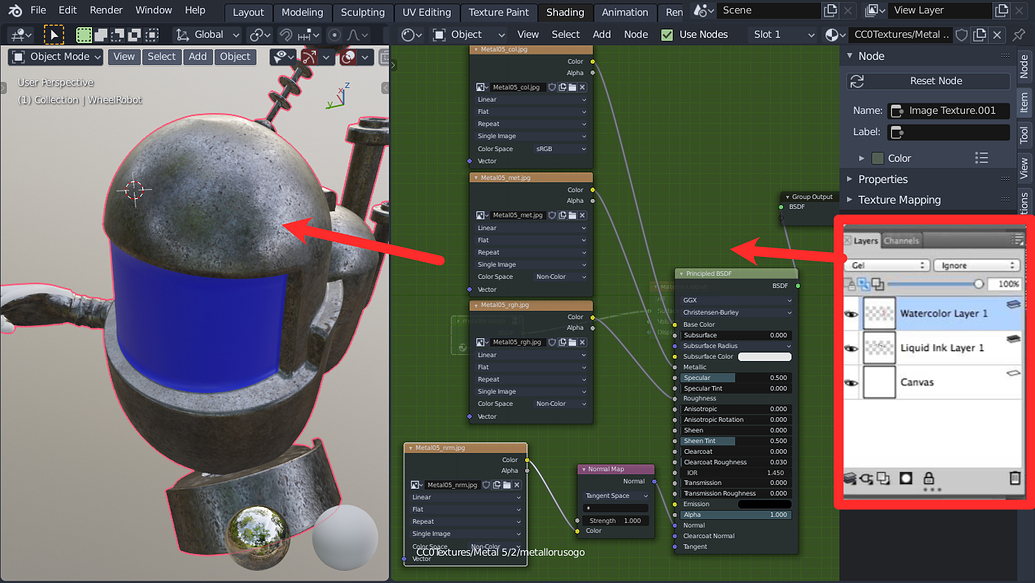Open the editor type menu in top toolbar
The image size is (1035, 583).
pos(20,34)
